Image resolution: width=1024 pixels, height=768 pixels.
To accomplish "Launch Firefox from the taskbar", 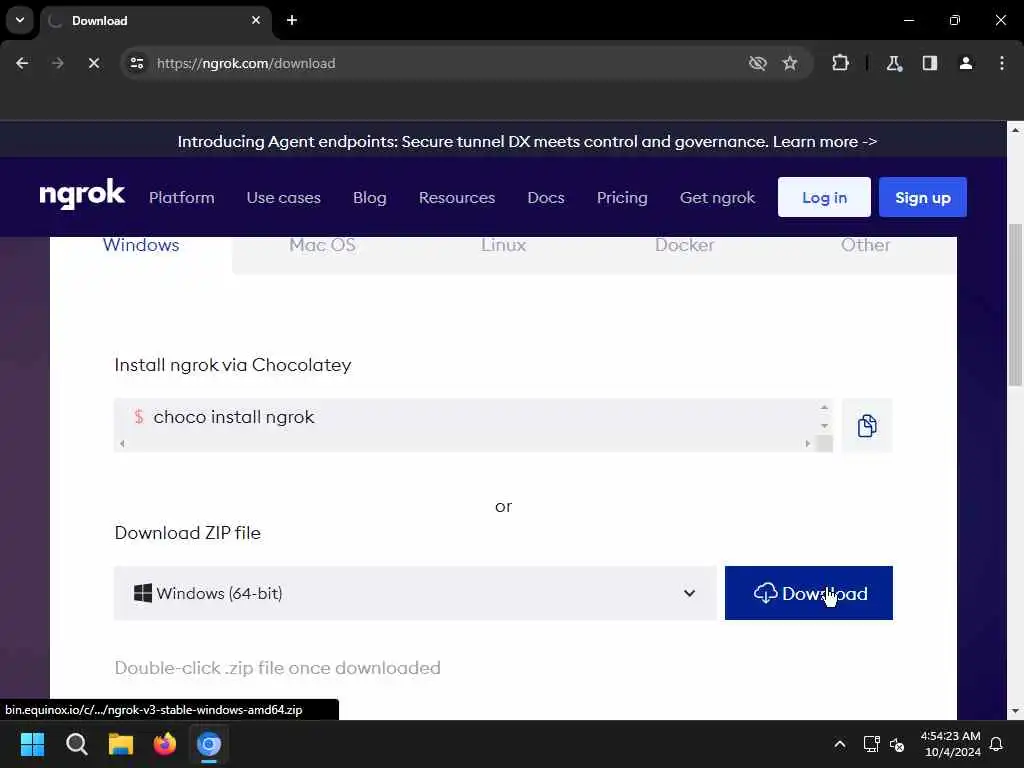I will (165, 744).
